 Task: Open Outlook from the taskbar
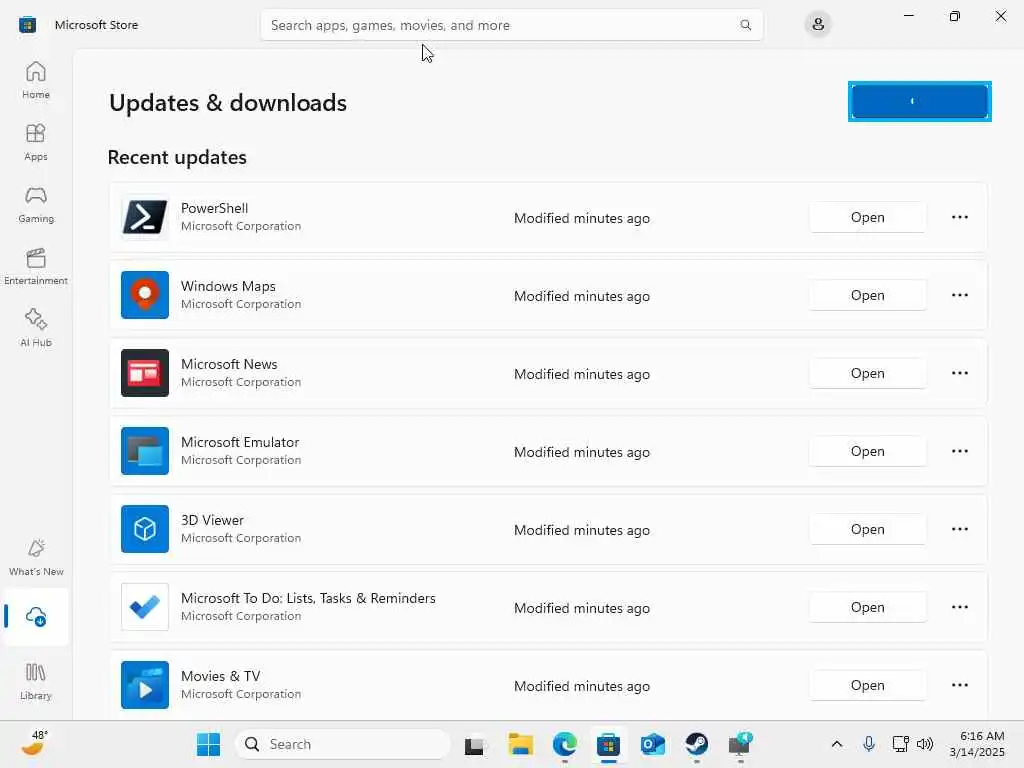pos(652,744)
